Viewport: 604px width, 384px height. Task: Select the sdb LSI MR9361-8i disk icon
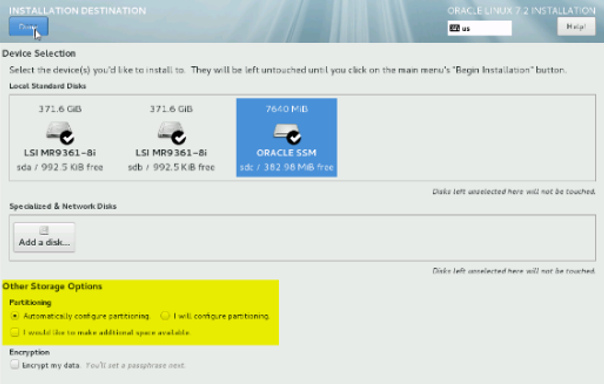171,132
